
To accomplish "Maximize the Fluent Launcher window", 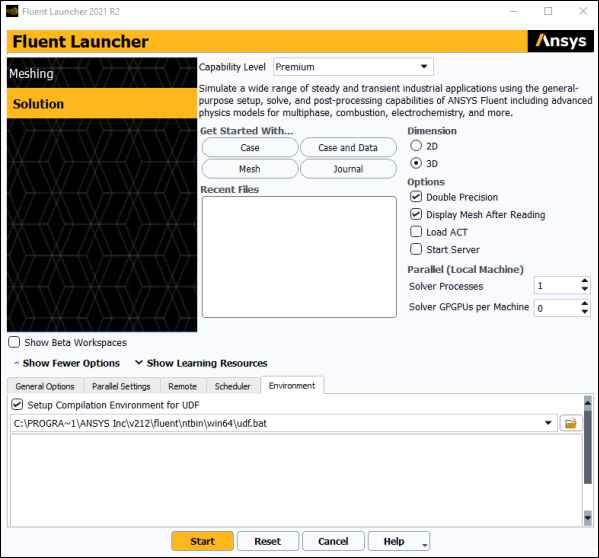I will 548,11.
